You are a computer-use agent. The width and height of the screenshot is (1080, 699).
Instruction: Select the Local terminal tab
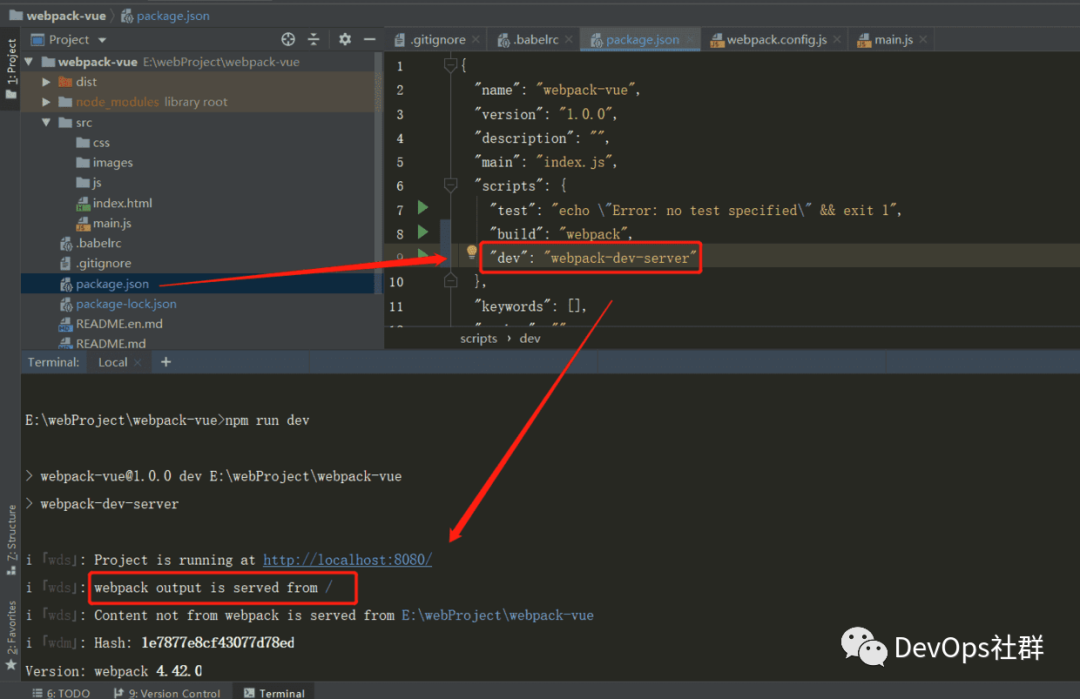(x=112, y=362)
